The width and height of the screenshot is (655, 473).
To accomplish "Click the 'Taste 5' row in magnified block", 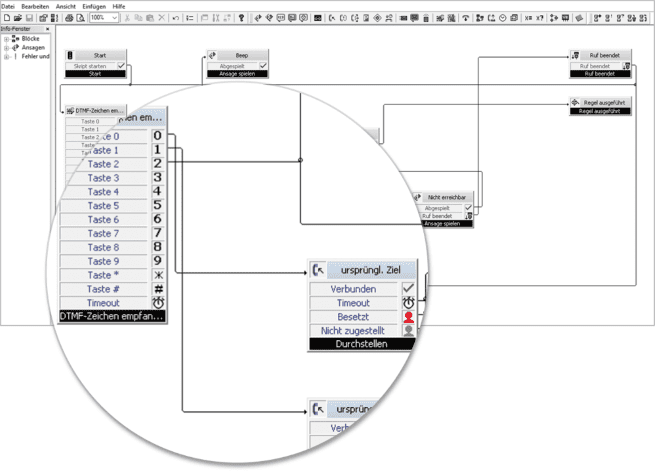I will pos(103,205).
